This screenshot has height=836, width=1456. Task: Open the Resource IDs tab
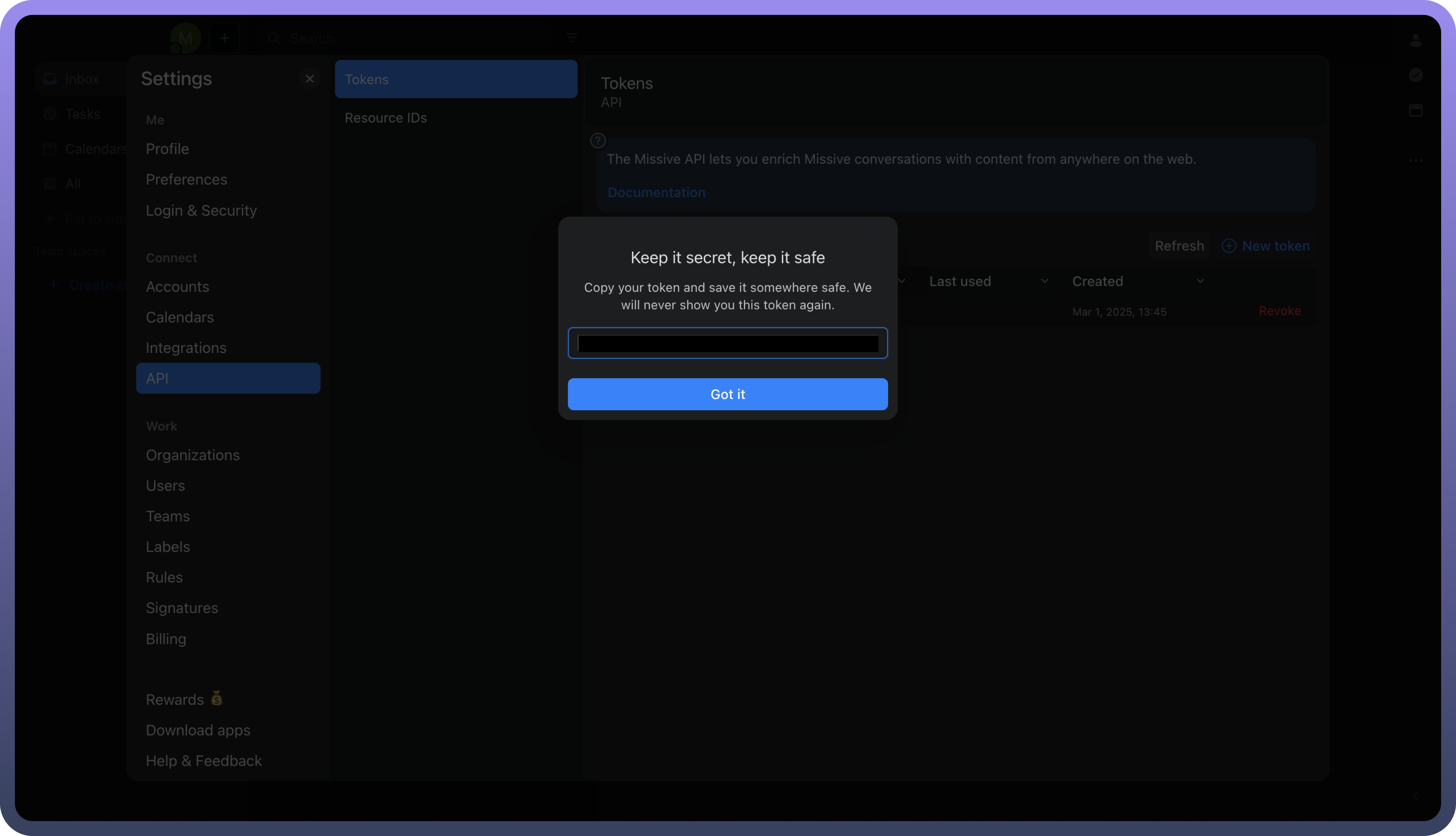coord(386,118)
